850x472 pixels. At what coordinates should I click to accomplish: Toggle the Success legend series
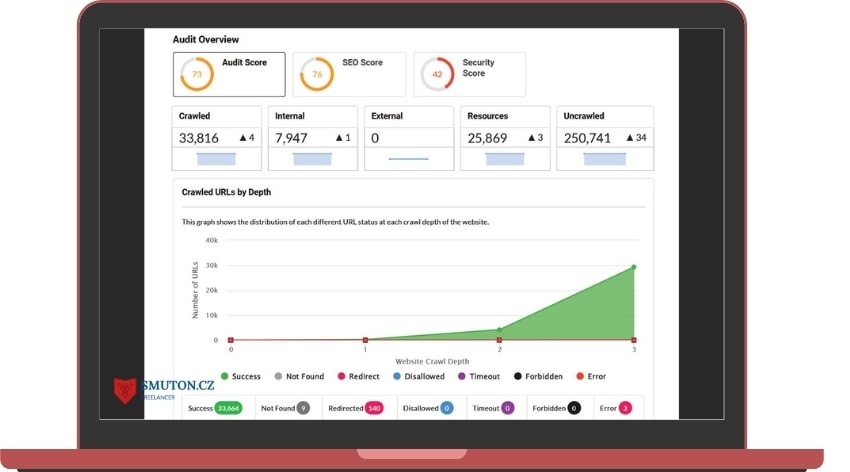pyautogui.click(x=241, y=376)
